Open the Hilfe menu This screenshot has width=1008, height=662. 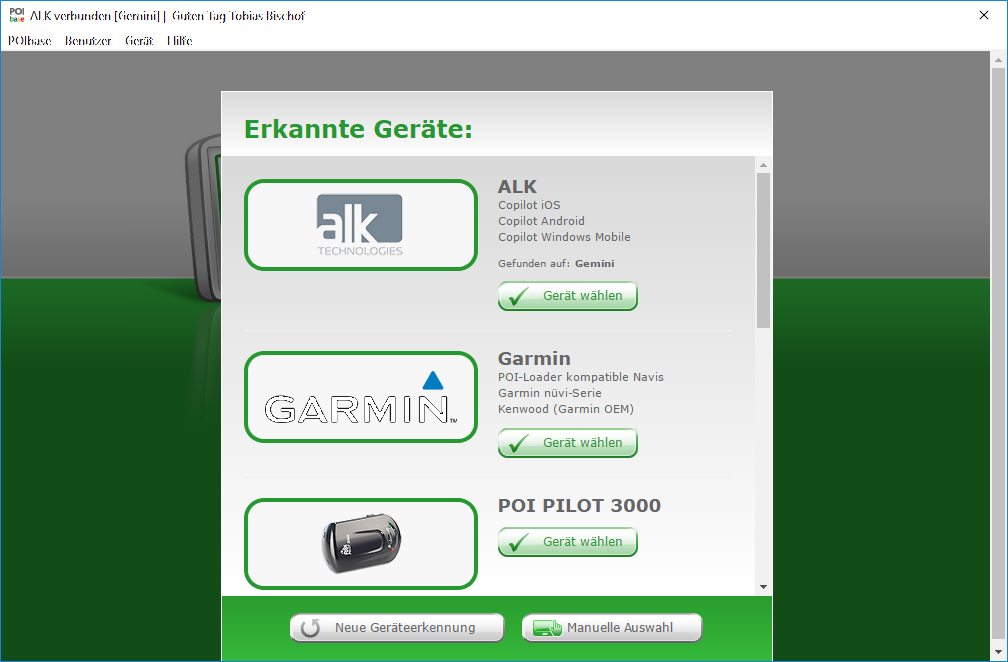pyautogui.click(x=179, y=41)
